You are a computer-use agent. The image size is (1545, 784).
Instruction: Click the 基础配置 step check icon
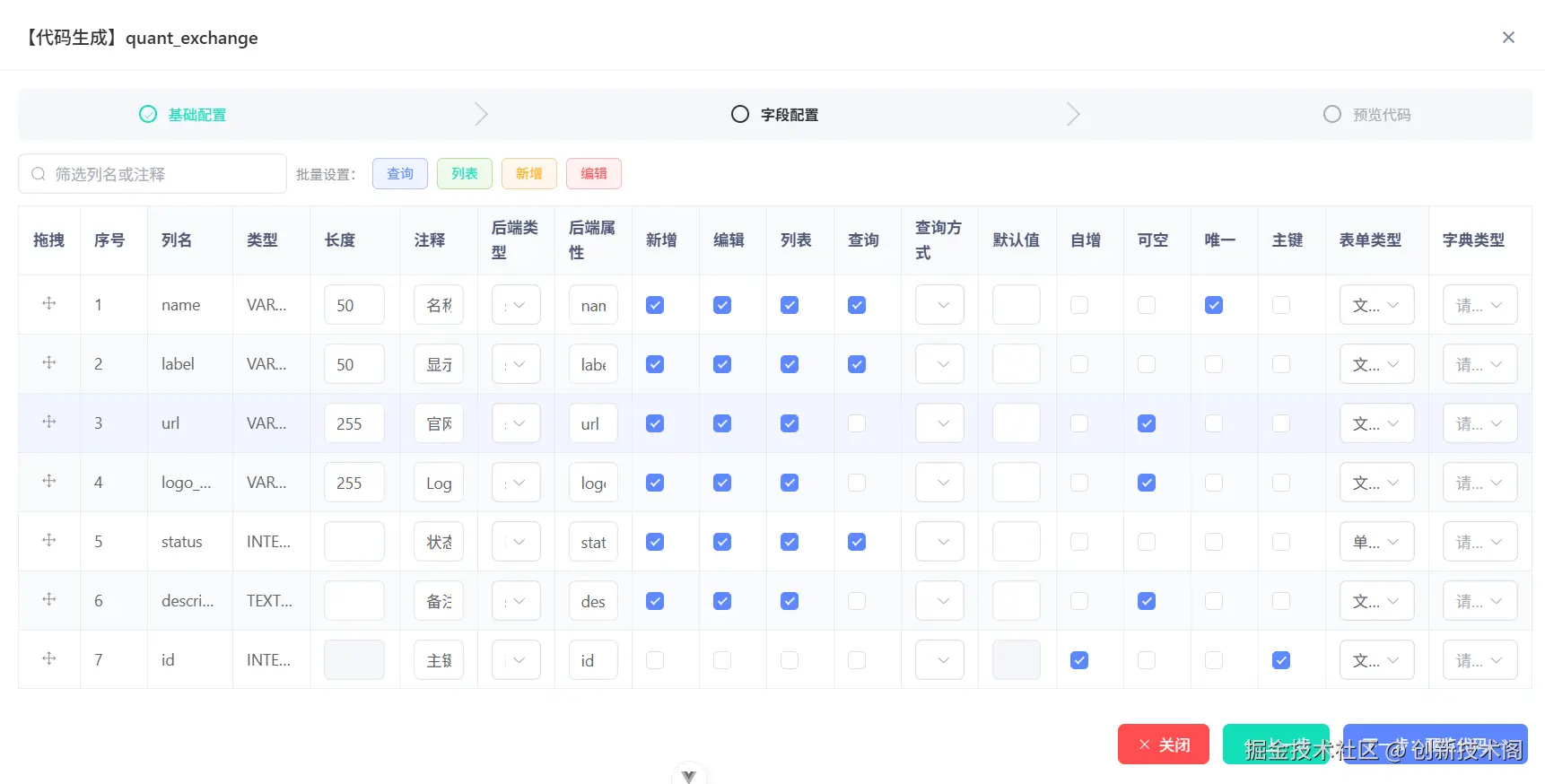click(148, 114)
